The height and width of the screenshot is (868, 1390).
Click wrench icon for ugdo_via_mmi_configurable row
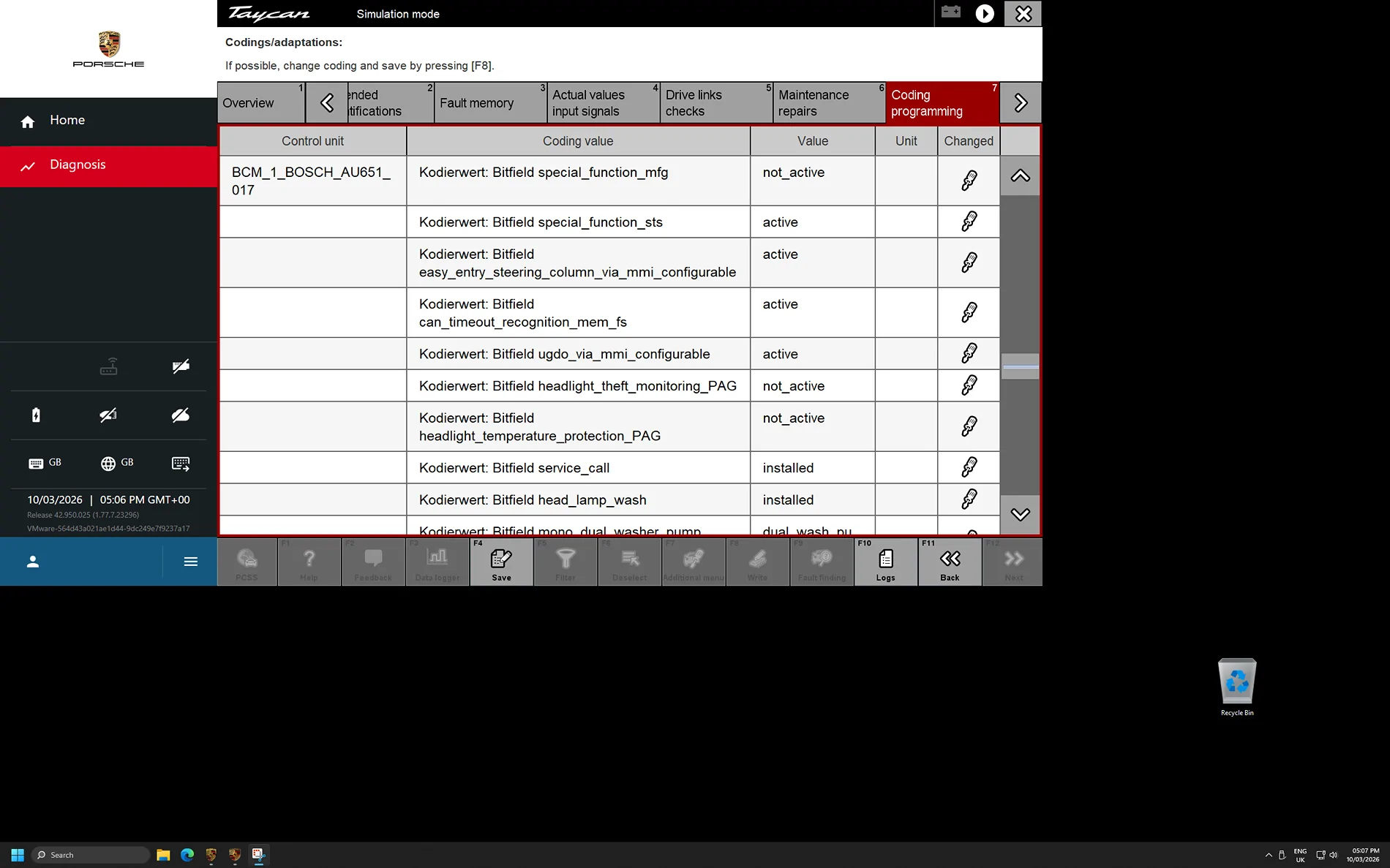pos(969,353)
